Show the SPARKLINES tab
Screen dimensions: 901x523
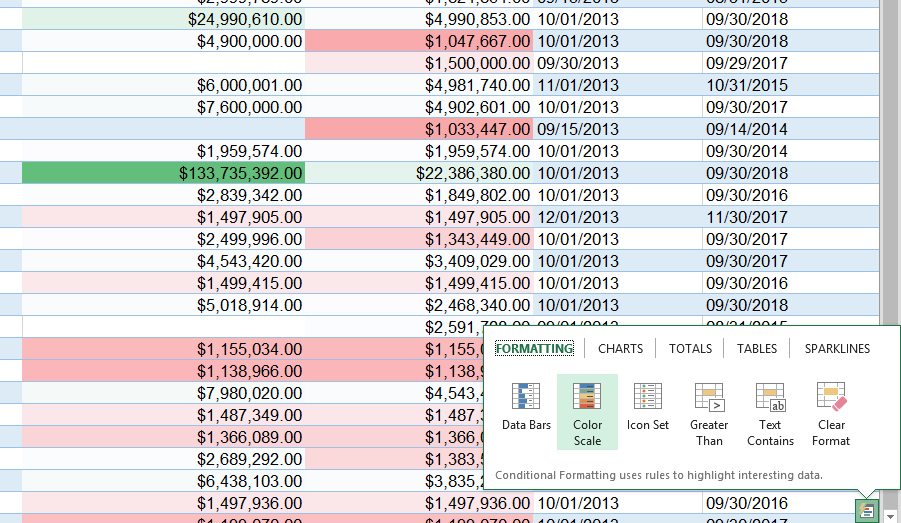(x=837, y=349)
